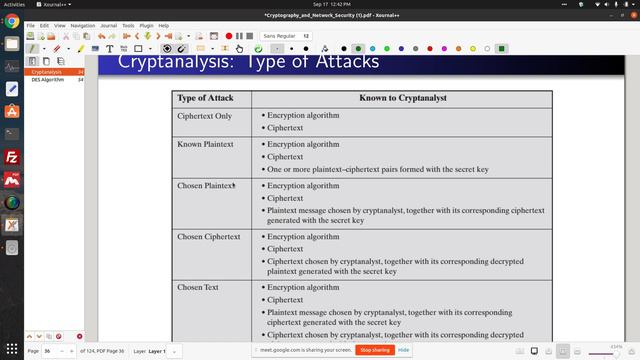Click Stop sharing button

[375, 350]
